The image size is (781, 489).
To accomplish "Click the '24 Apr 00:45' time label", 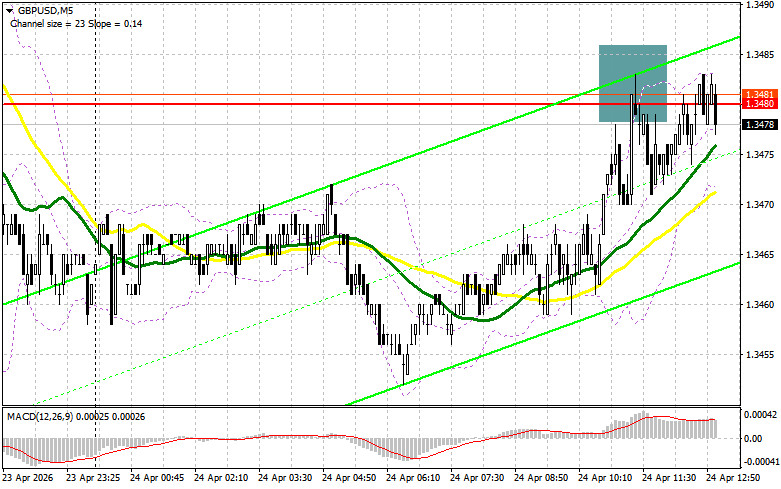I will click(x=157, y=478).
